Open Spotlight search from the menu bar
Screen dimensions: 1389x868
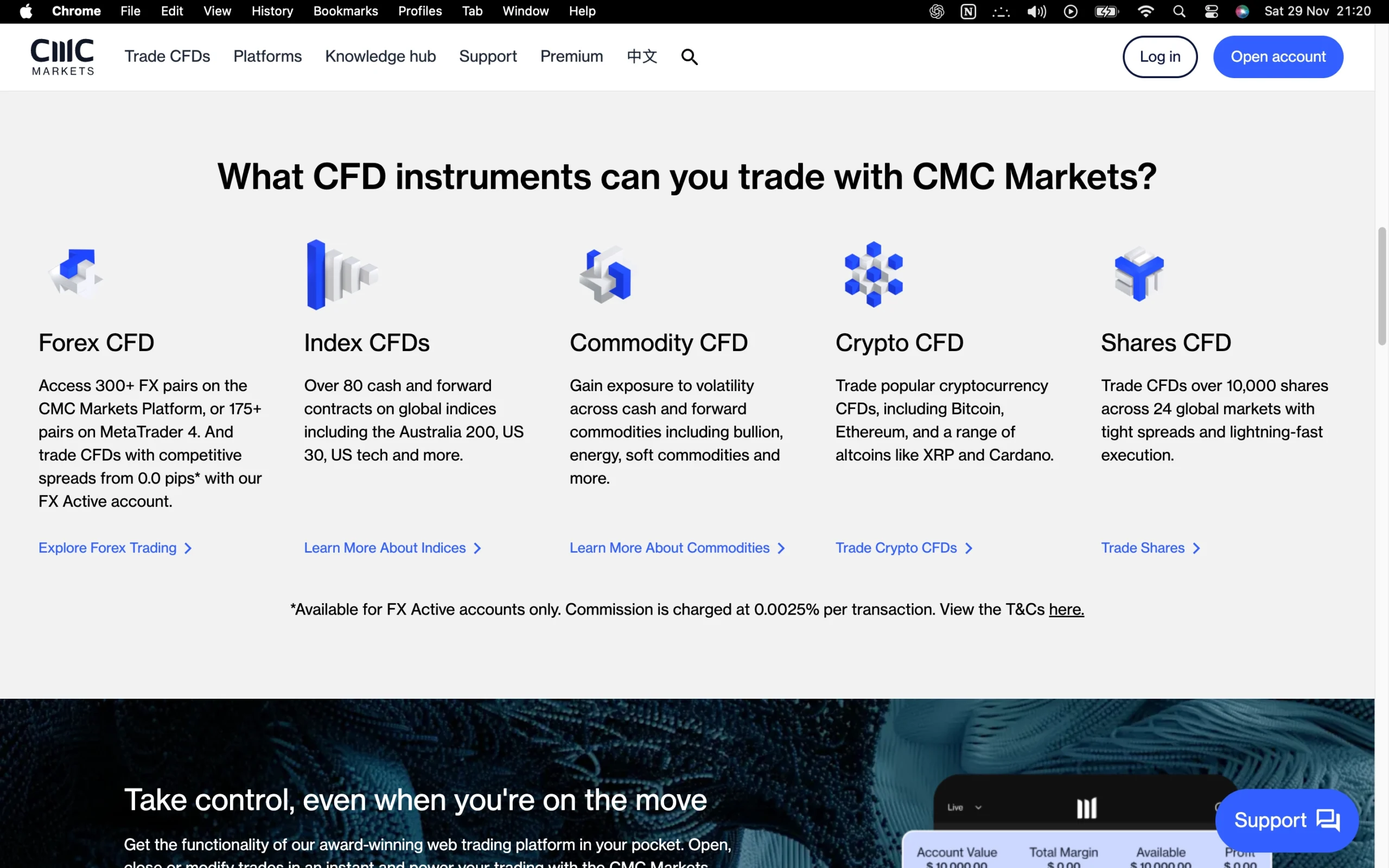pyautogui.click(x=1179, y=11)
